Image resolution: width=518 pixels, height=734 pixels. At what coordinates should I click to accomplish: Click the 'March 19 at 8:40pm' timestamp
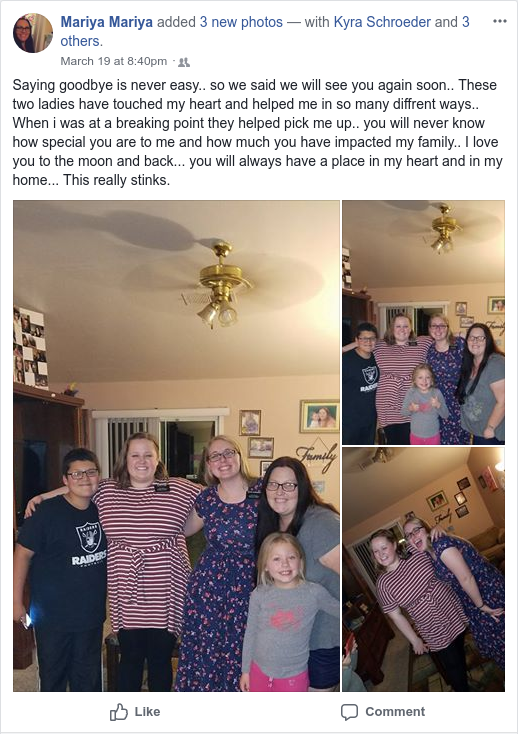click(x=114, y=61)
